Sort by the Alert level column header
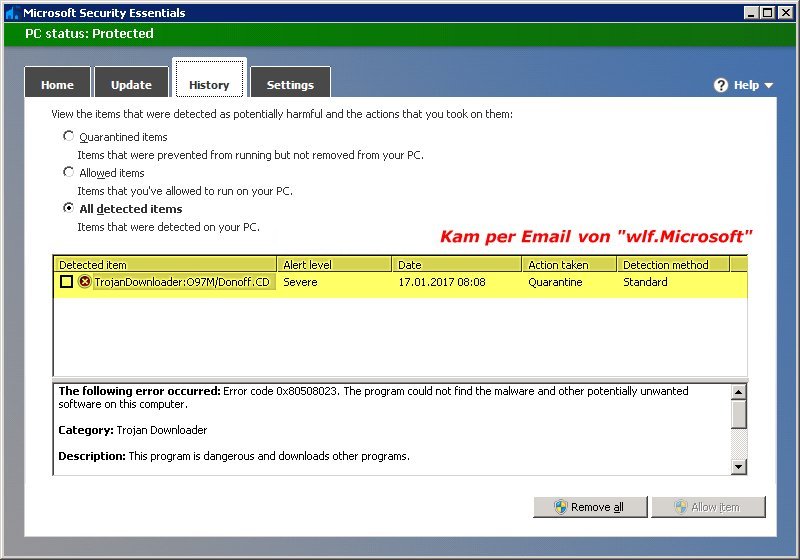 coord(334,264)
